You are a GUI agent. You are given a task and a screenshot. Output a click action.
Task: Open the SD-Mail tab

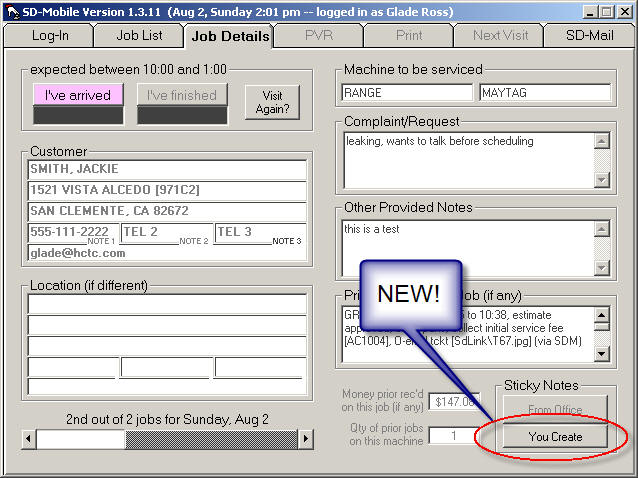(589, 35)
